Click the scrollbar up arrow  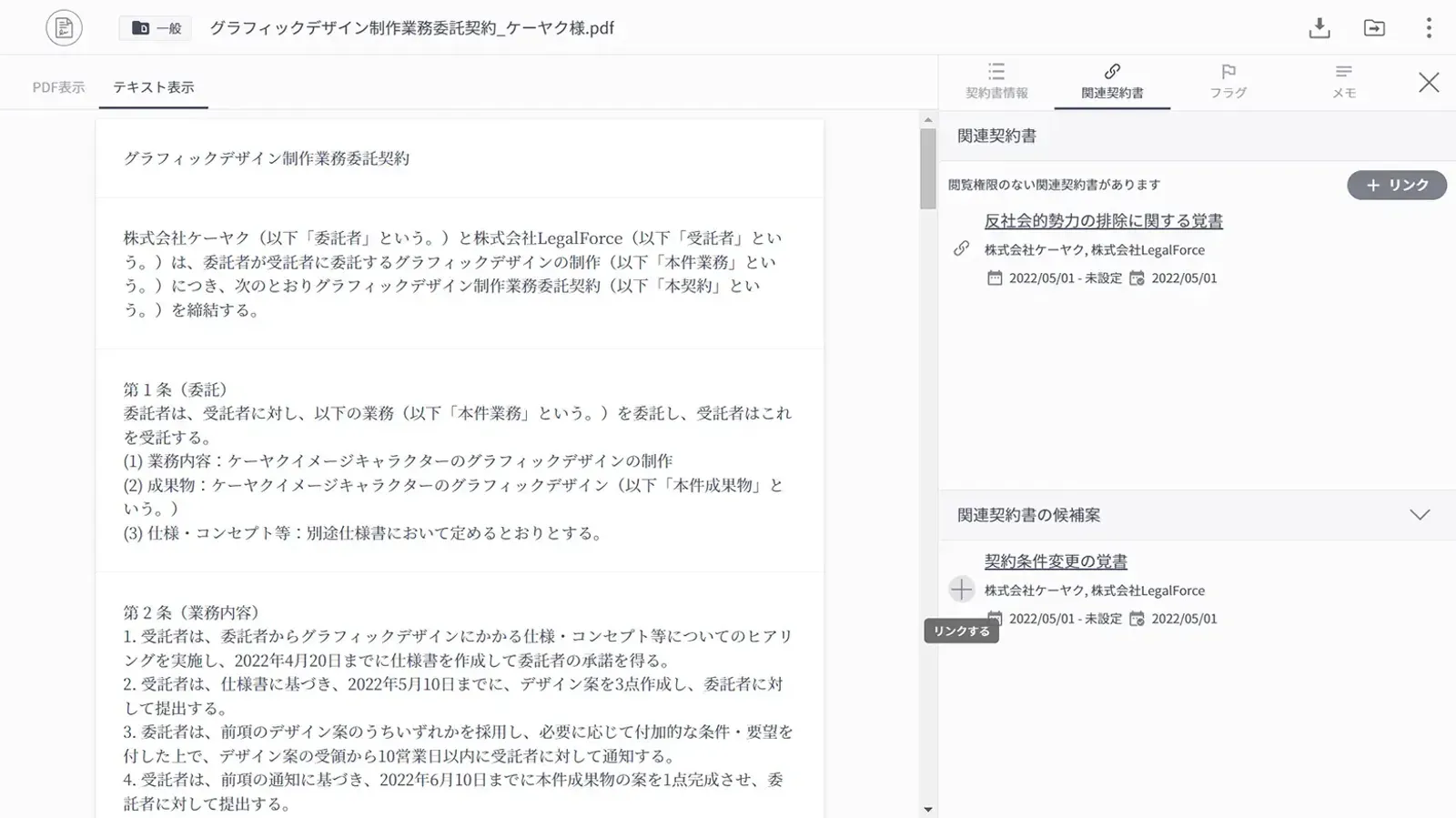coord(927,120)
